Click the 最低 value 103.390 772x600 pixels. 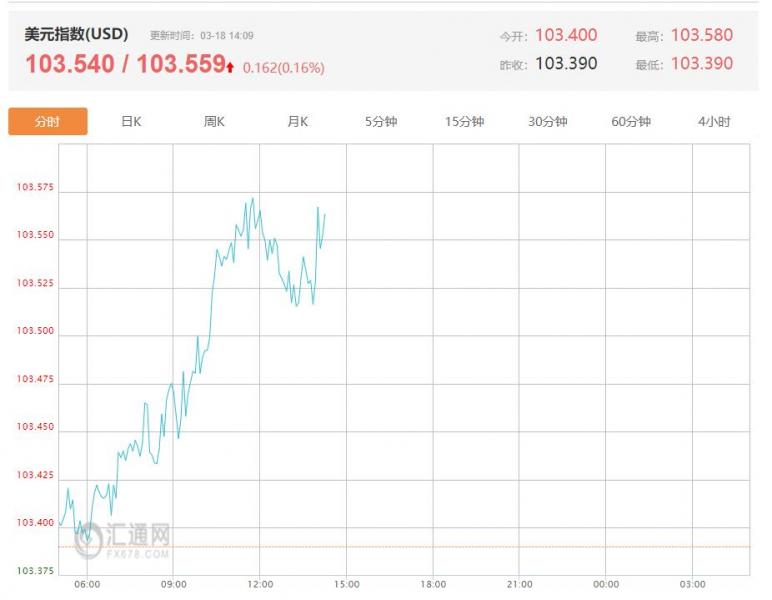click(701, 63)
